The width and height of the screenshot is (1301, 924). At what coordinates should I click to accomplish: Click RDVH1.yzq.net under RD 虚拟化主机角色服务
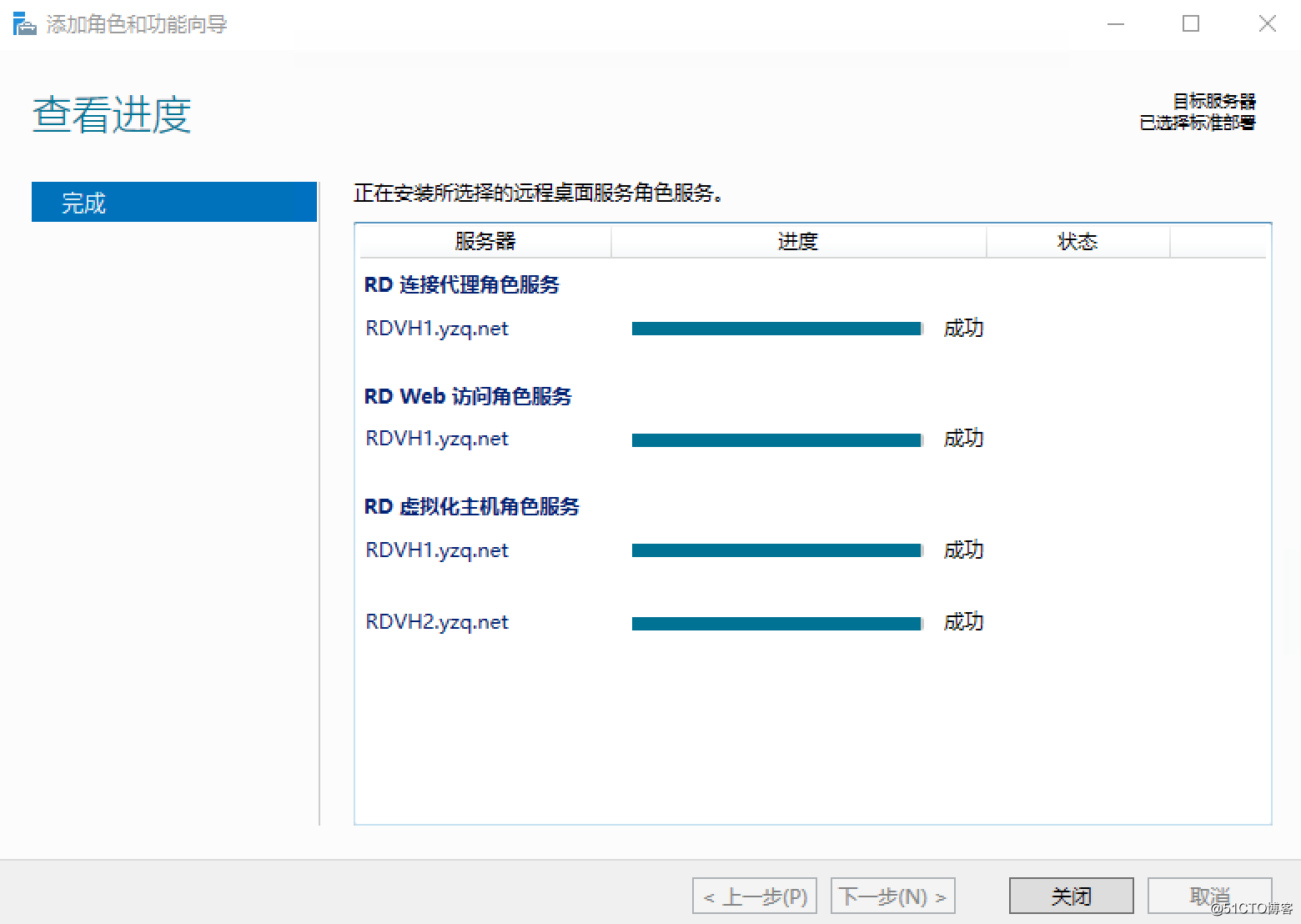[437, 550]
